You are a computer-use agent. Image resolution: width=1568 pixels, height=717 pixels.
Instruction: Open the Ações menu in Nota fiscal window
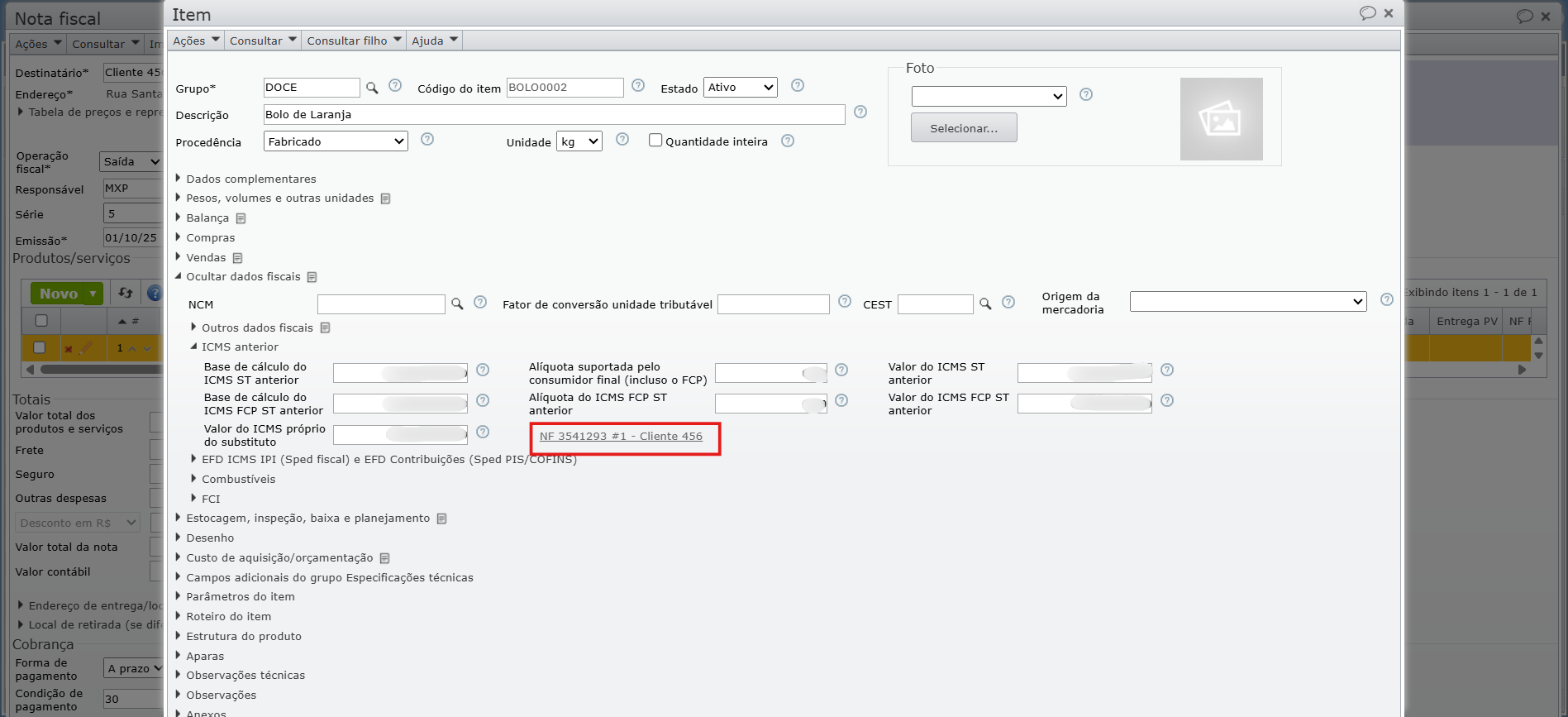point(38,44)
